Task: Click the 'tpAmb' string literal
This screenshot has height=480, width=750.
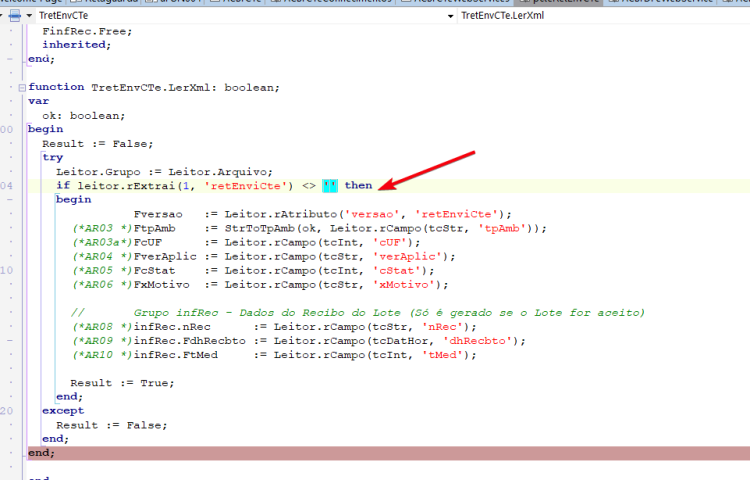Action: coord(502,228)
